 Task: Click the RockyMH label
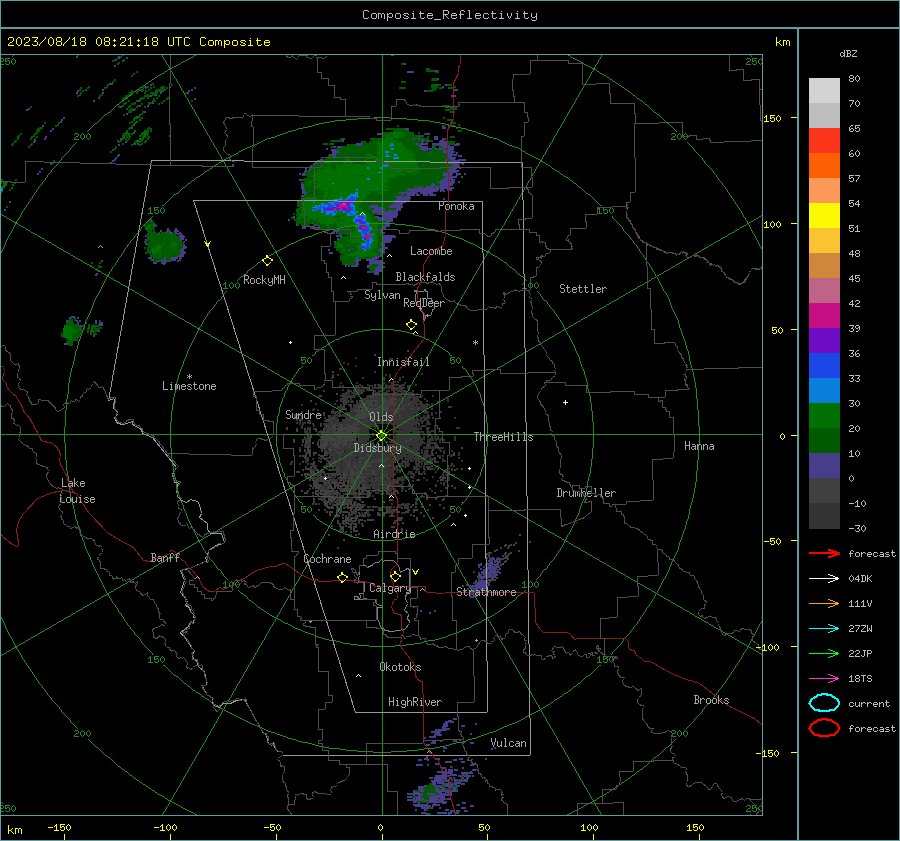pyautogui.click(x=264, y=280)
